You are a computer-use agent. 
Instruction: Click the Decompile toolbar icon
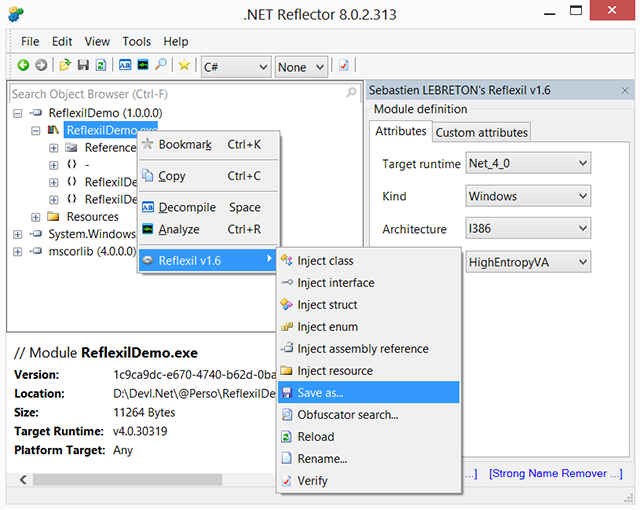click(x=125, y=65)
